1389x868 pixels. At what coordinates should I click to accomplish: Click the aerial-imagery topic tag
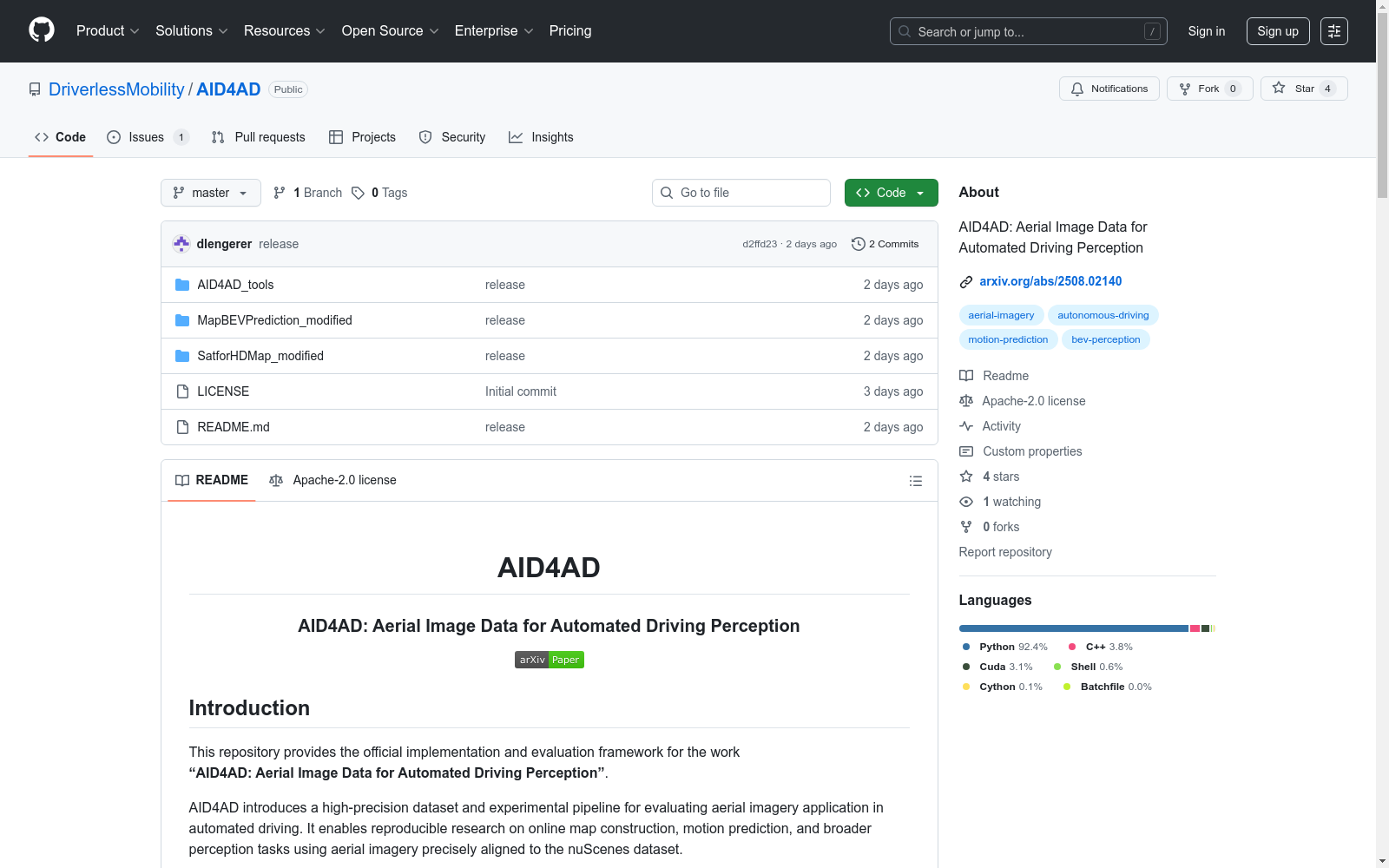point(1001,315)
